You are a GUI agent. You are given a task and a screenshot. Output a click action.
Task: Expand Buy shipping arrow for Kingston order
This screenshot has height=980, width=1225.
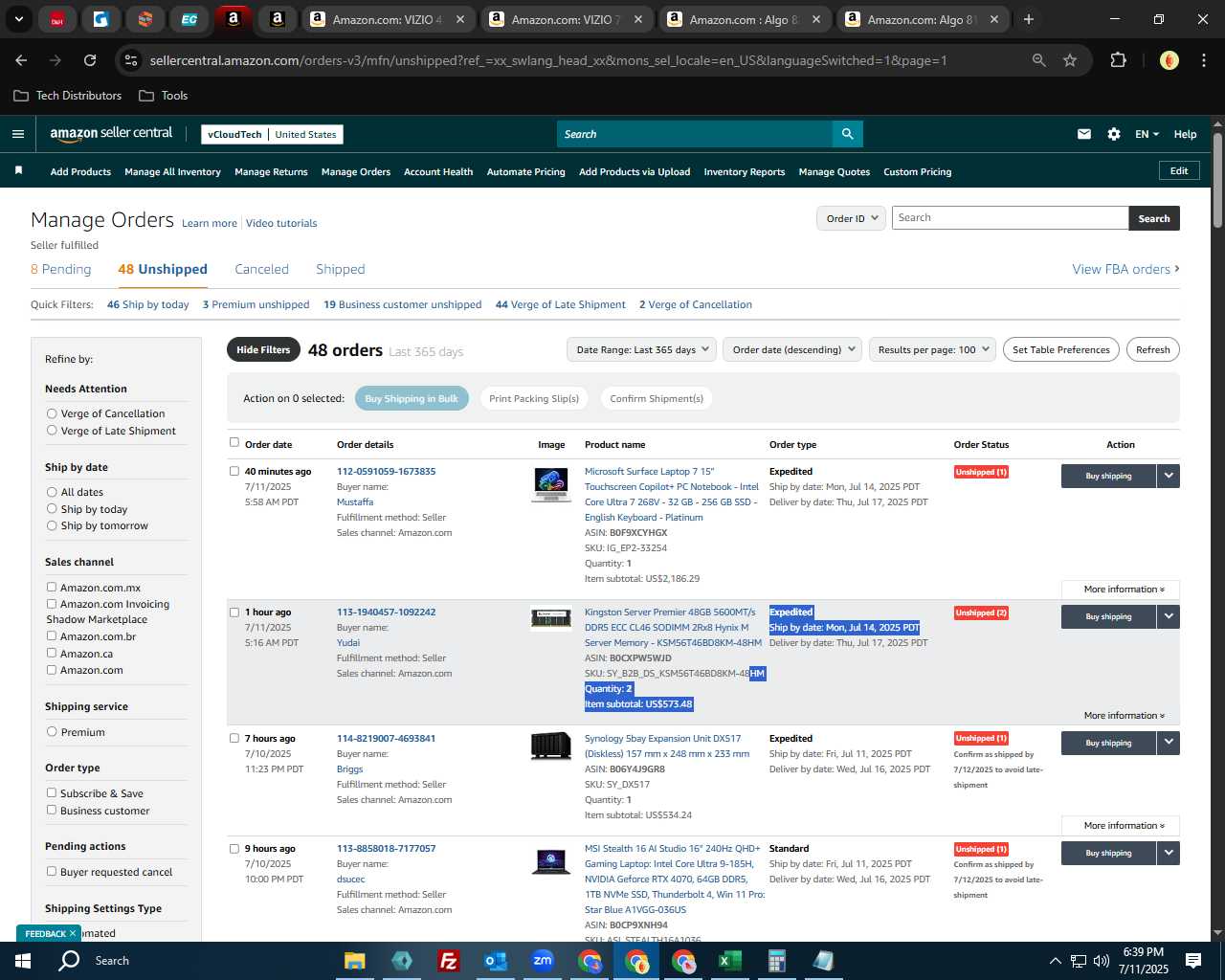[x=1169, y=616]
